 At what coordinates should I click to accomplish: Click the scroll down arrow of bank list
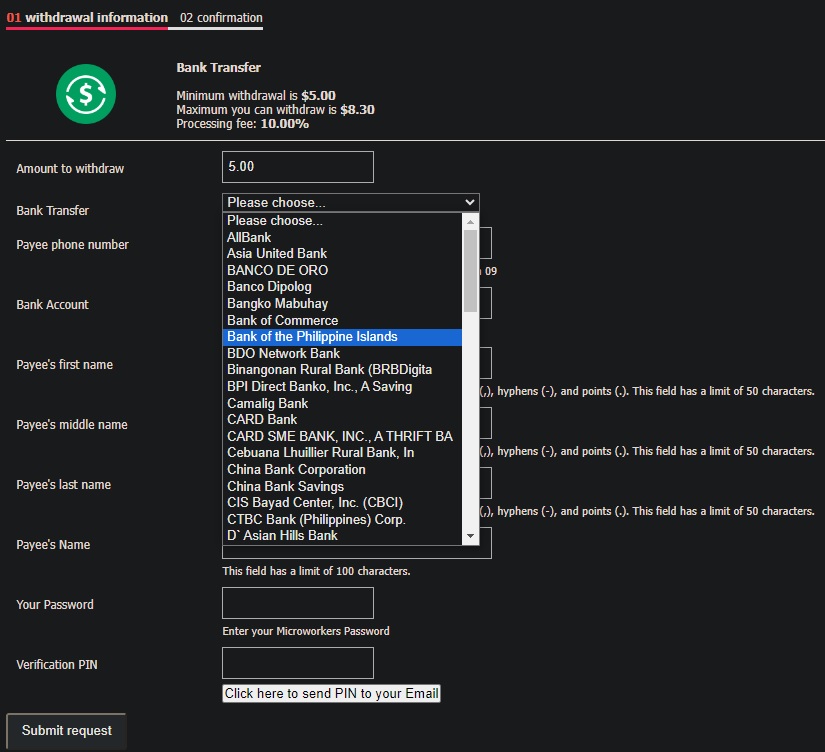point(471,537)
